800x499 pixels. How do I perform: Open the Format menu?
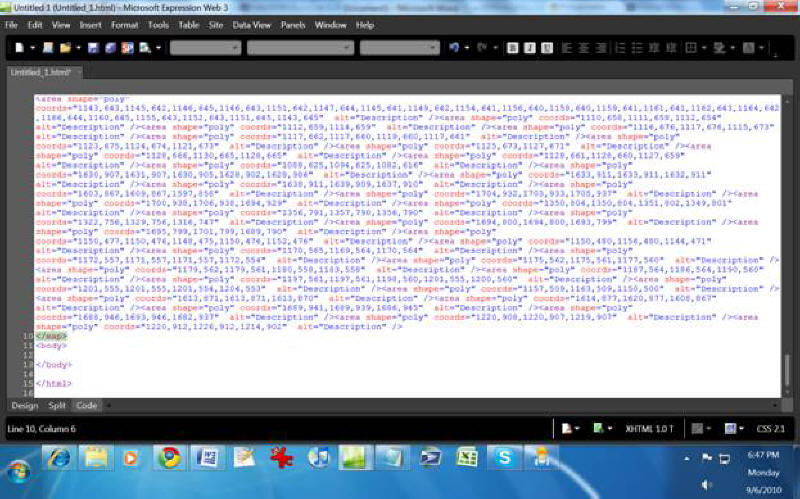tap(124, 24)
